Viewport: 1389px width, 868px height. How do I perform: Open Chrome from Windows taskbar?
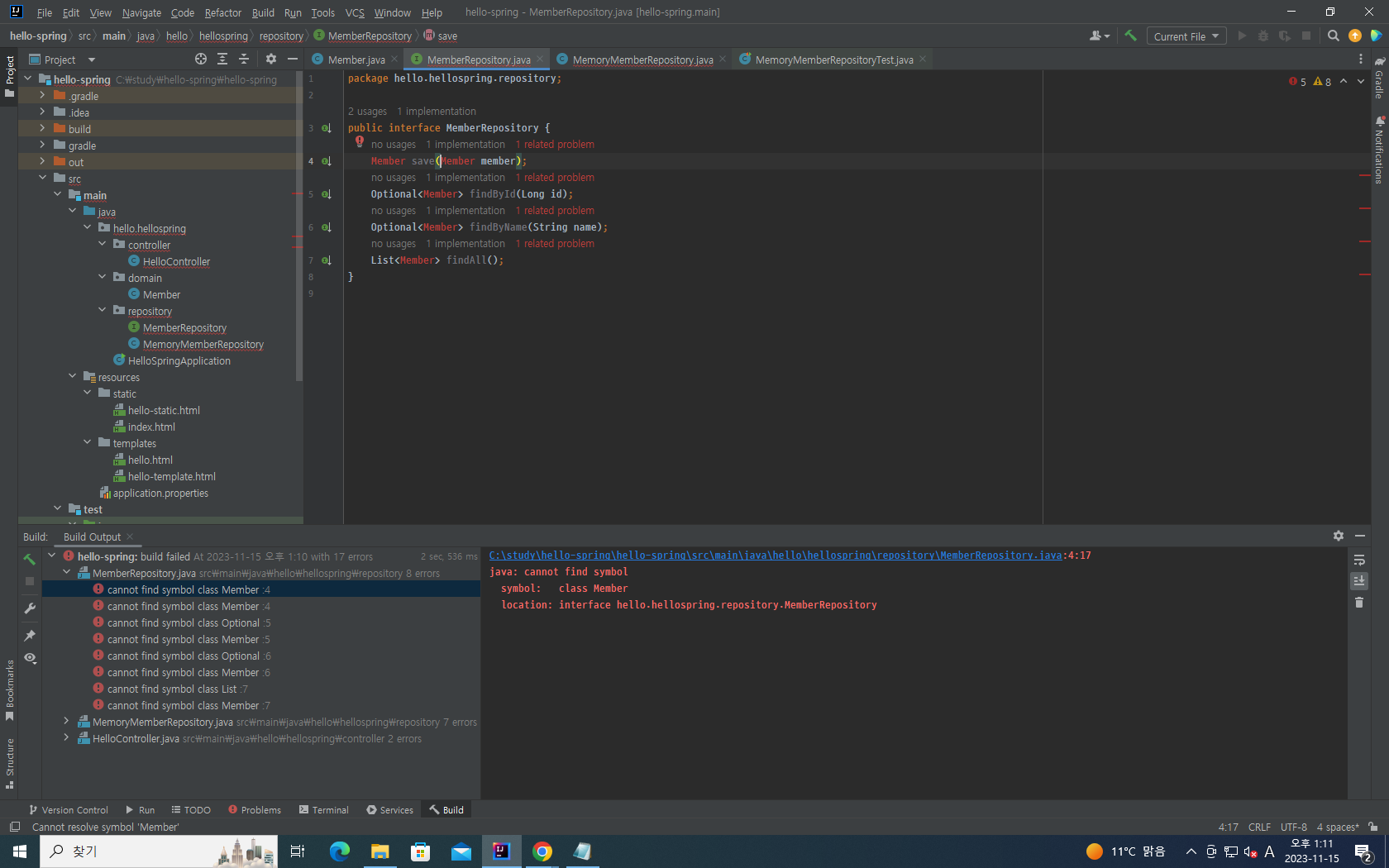pos(542,851)
